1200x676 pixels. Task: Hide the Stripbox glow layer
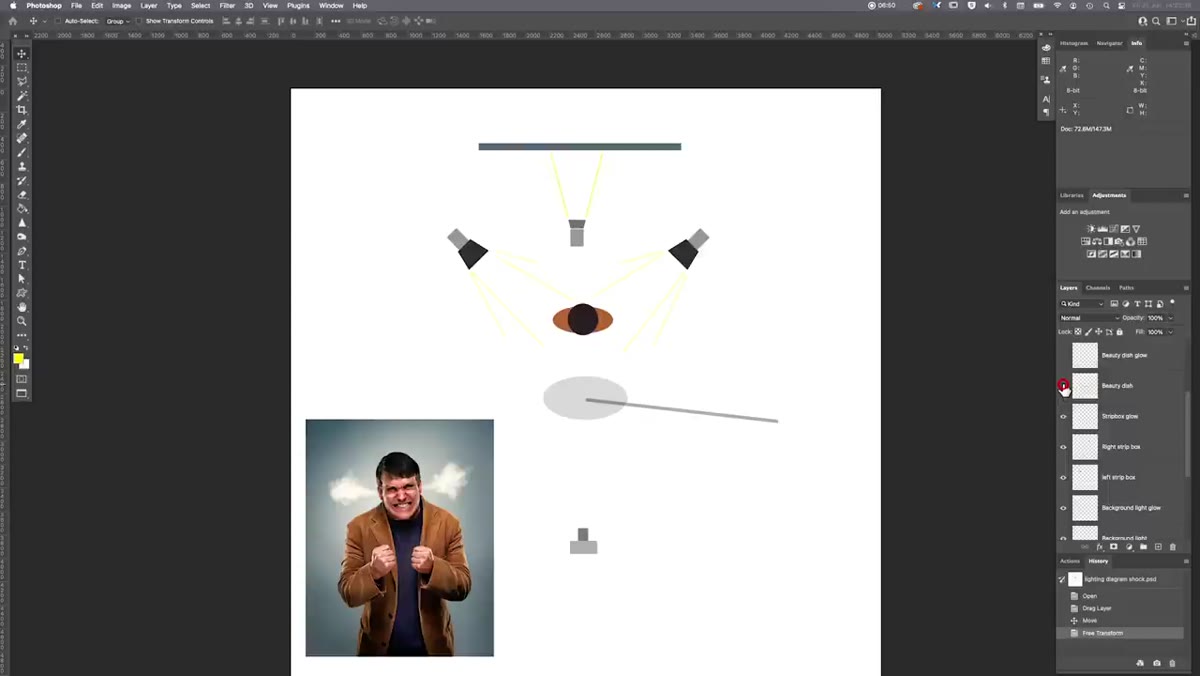coord(1063,416)
